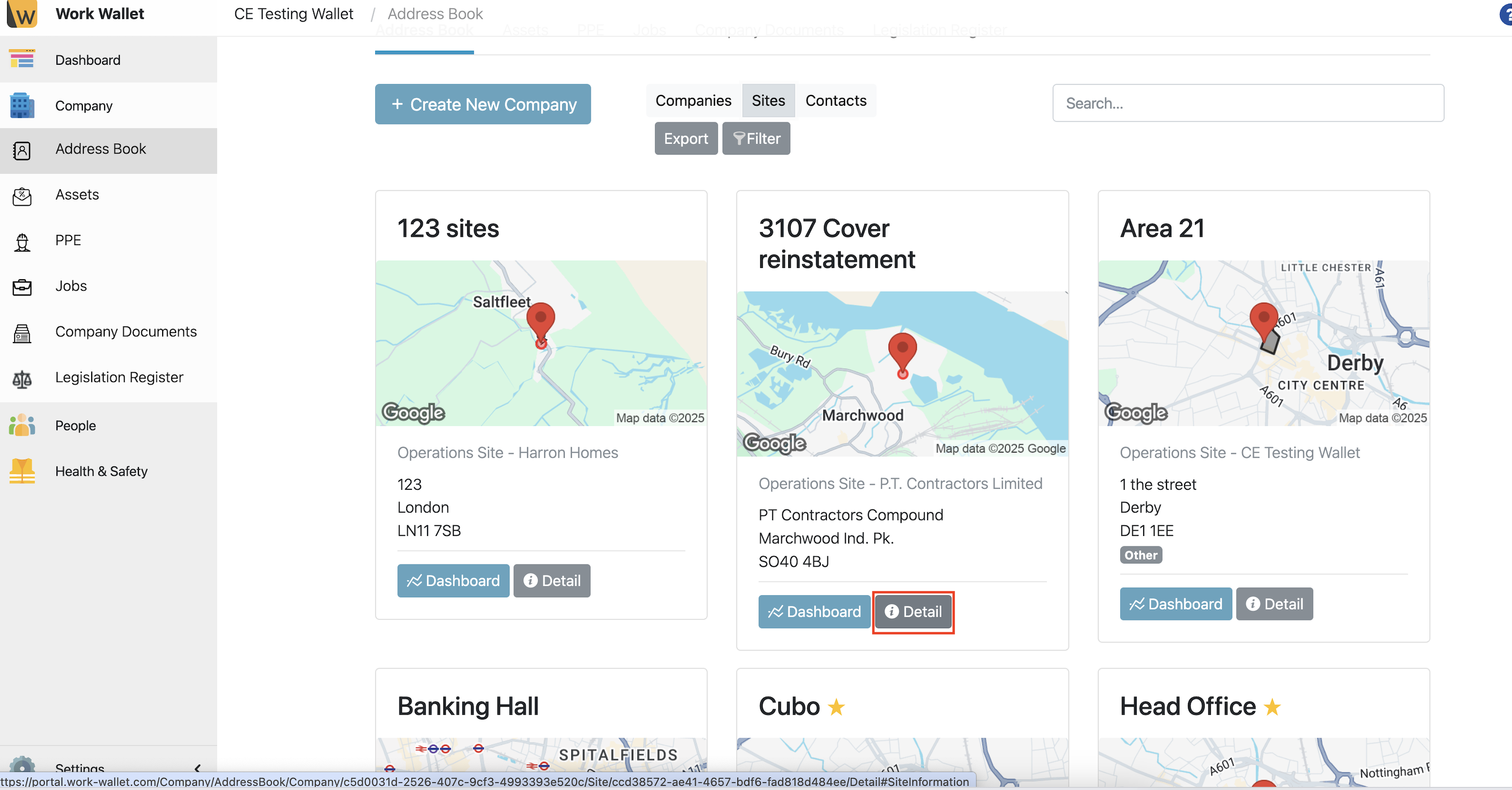Open Detail for 123 sites
The height and width of the screenshot is (790, 1512).
click(x=551, y=580)
